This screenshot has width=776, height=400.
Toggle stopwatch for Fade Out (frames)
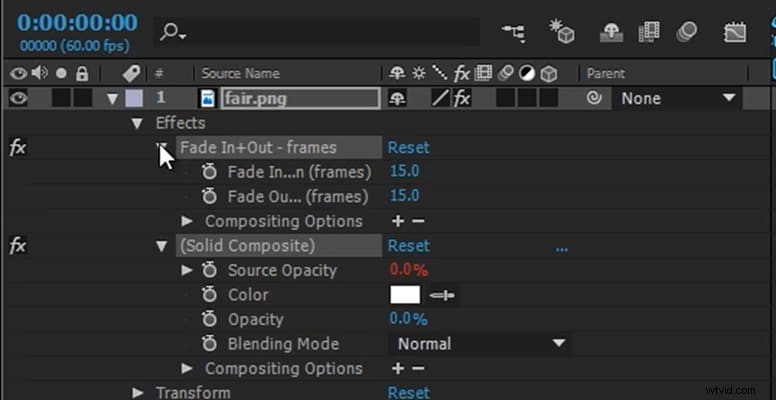coord(209,197)
